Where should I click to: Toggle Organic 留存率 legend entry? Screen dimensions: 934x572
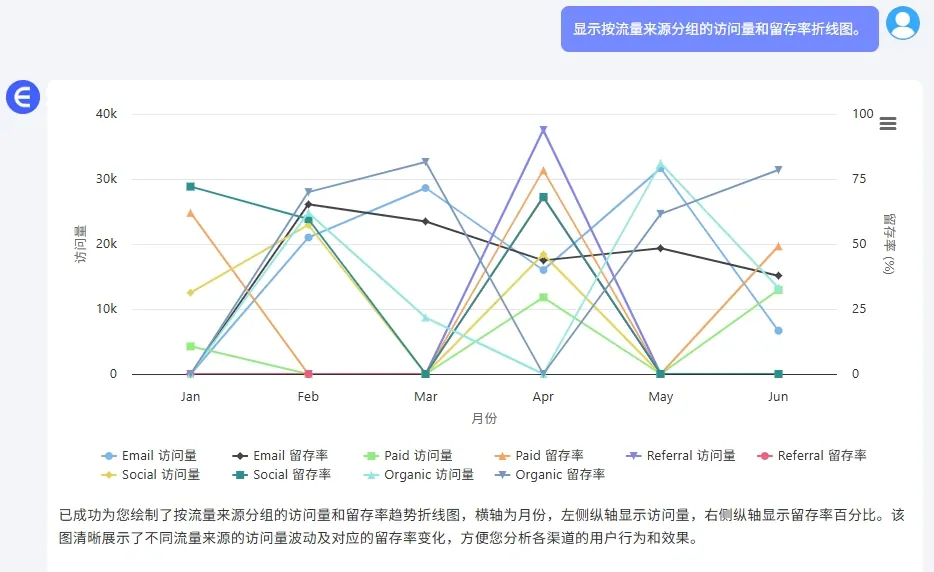point(550,475)
